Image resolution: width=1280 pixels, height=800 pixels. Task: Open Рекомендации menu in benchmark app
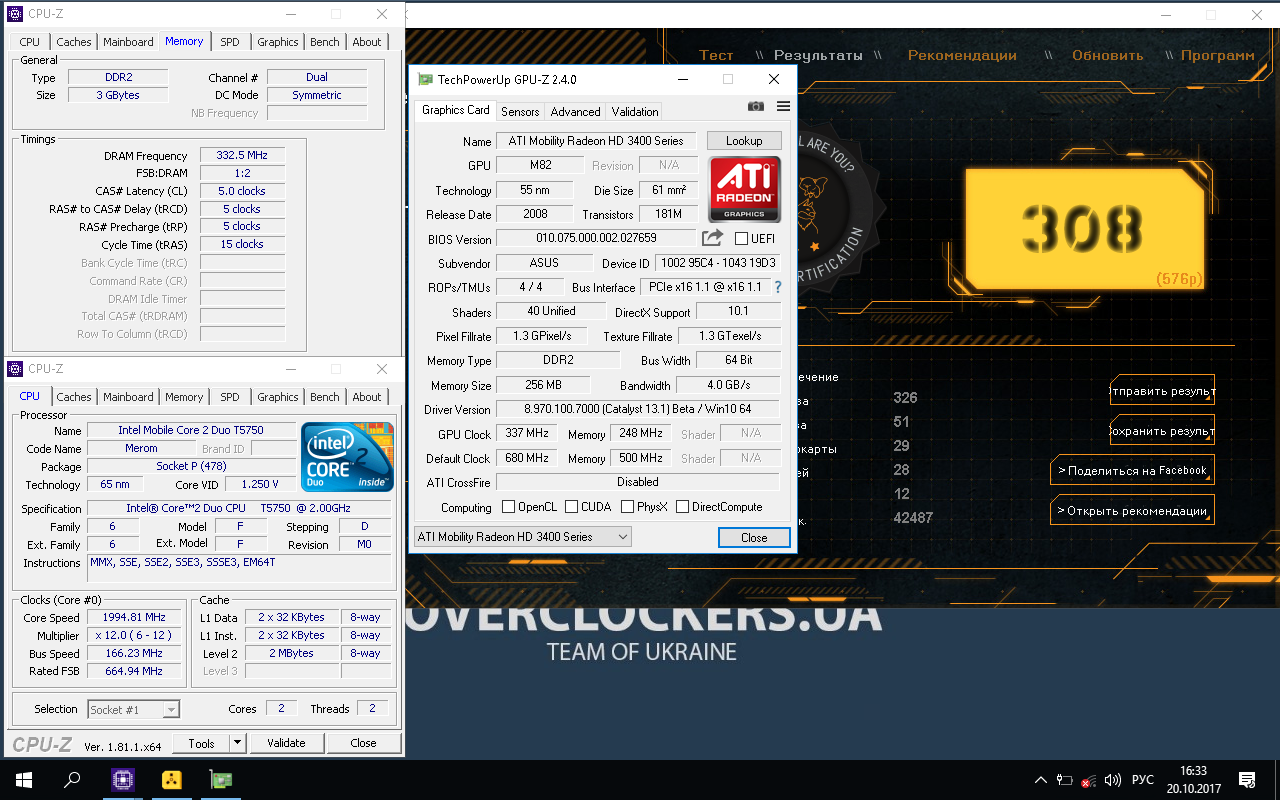click(962, 56)
